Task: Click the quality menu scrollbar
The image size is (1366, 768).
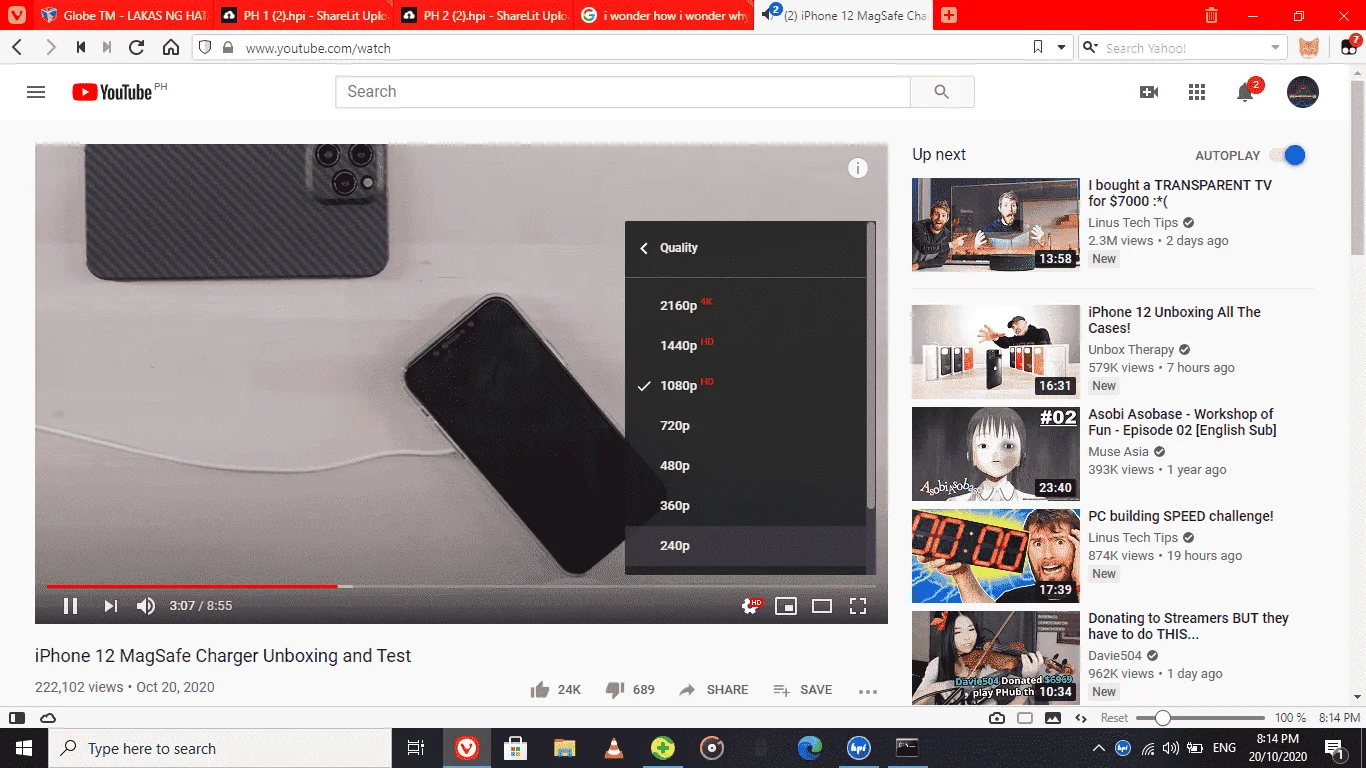Action: point(870,365)
